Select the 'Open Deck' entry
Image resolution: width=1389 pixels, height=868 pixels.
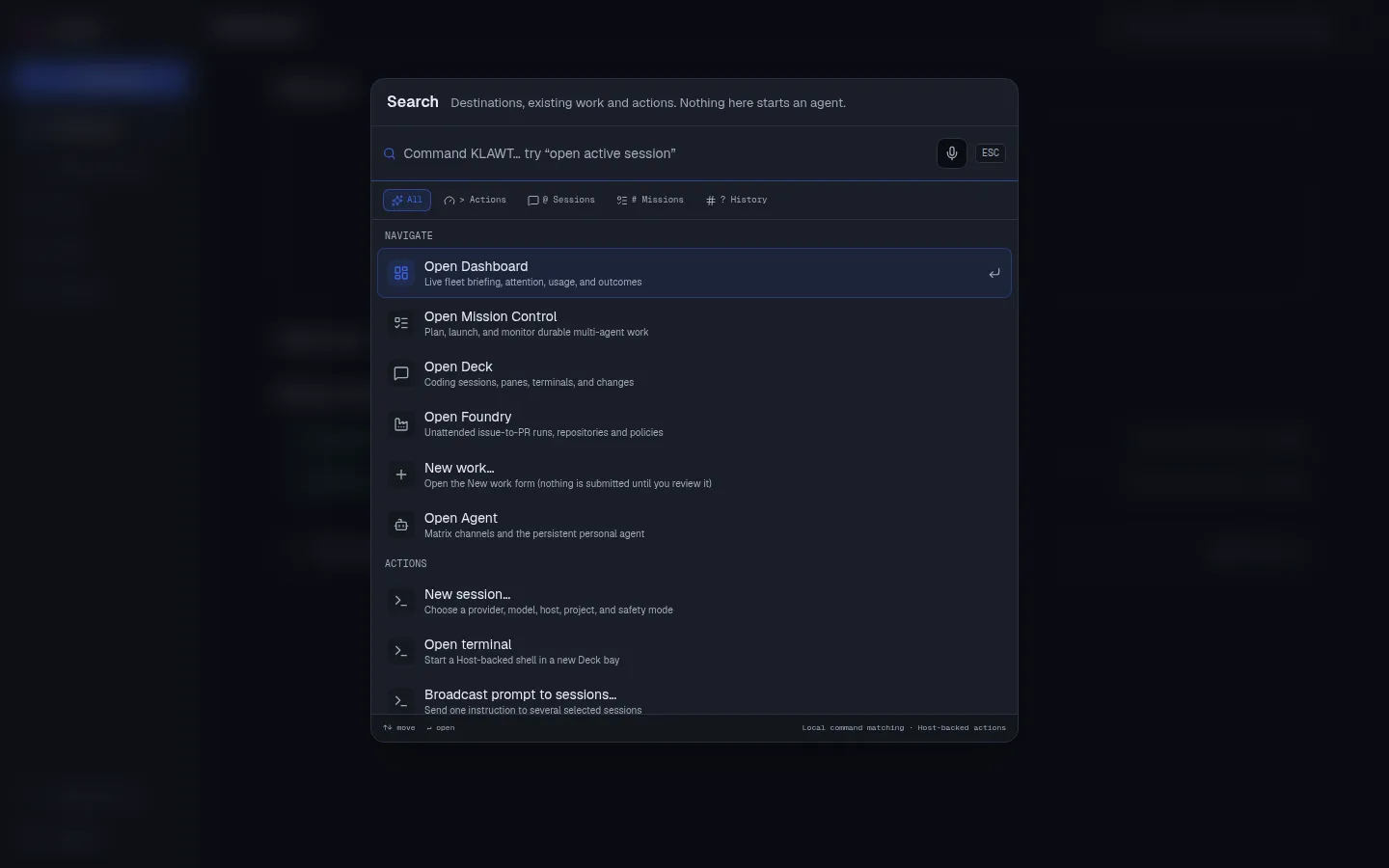coord(694,373)
